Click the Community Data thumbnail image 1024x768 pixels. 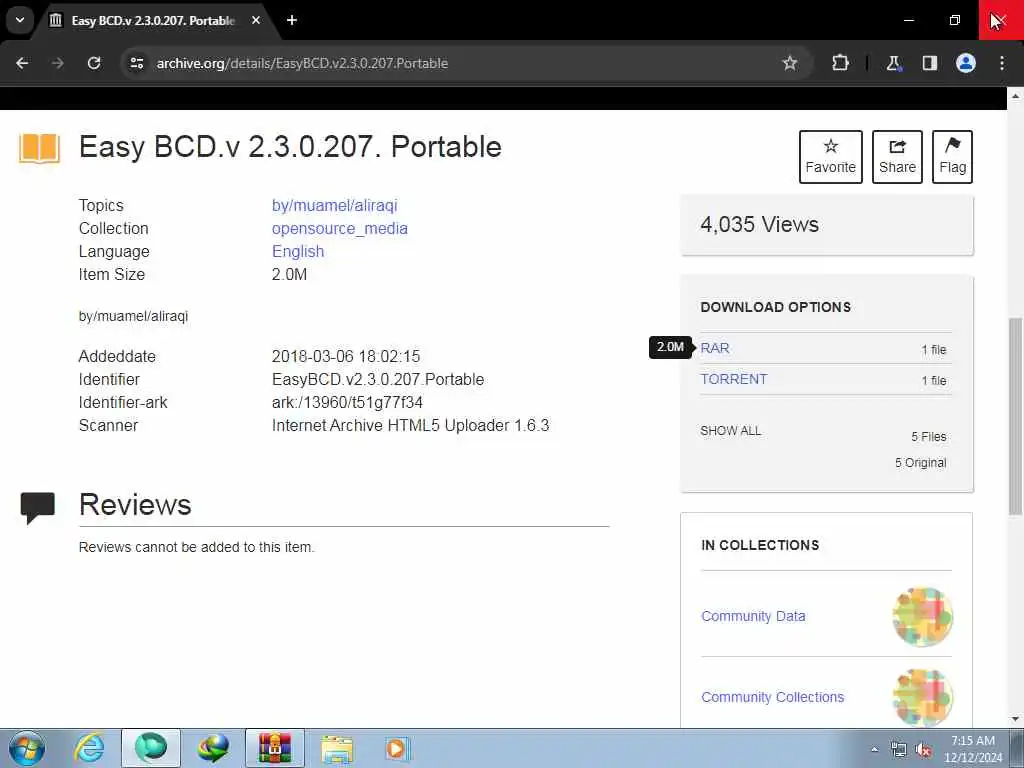click(x=922, y=616)
